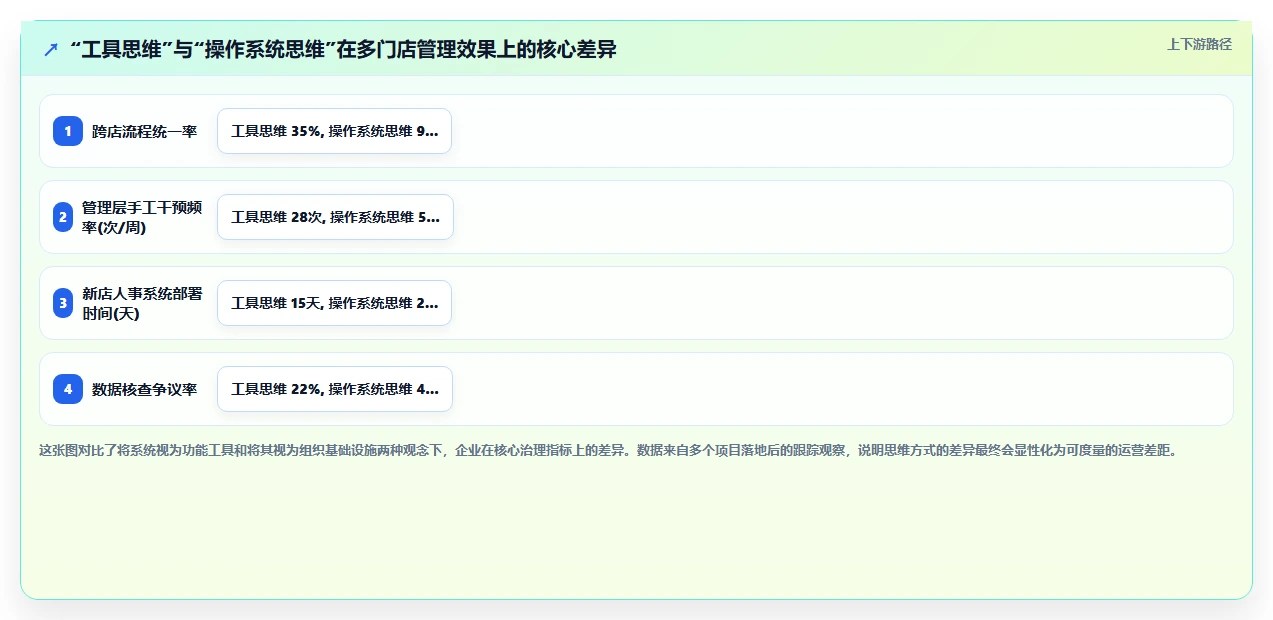Click the arrow icon beside the chart title
The width and height of the screenshot is (1273, 620).
point(51,50)
